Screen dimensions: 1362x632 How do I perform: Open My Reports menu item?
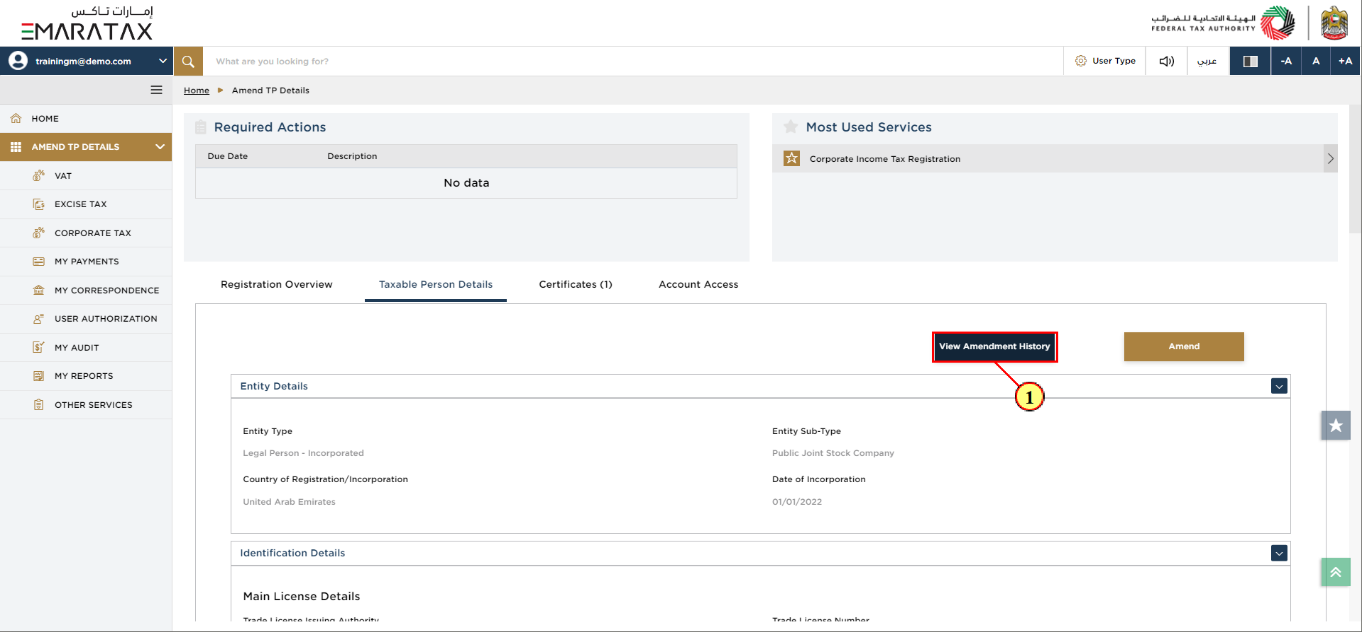tap(86, 376)
